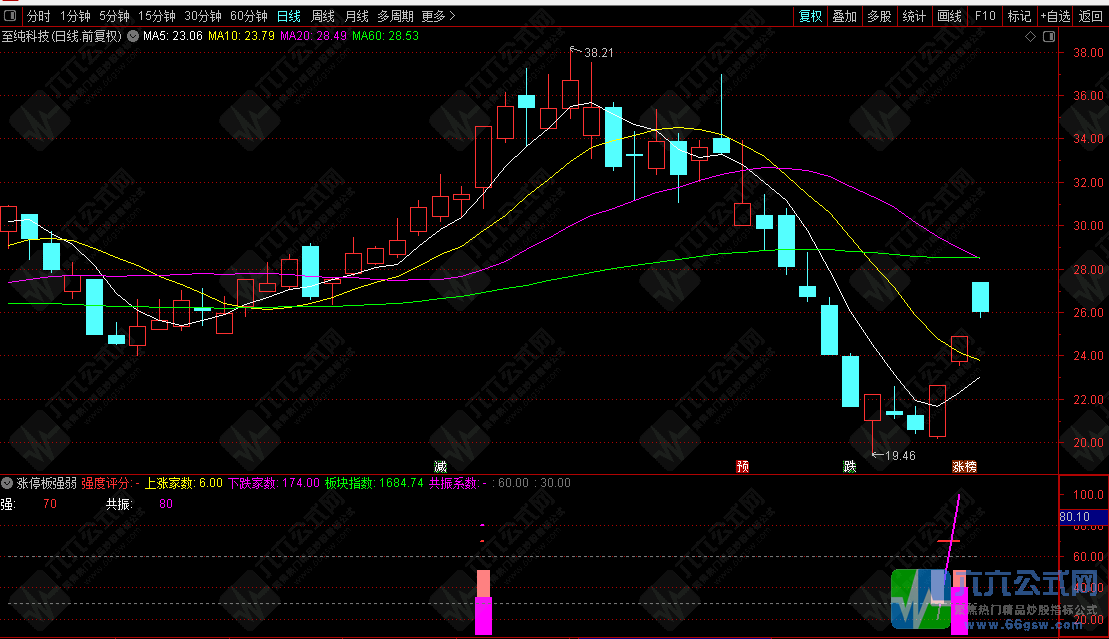This screenshot has width=1109, height=639.
Task: Select the 60分钟 period tab
Action: tap(249, 16)
